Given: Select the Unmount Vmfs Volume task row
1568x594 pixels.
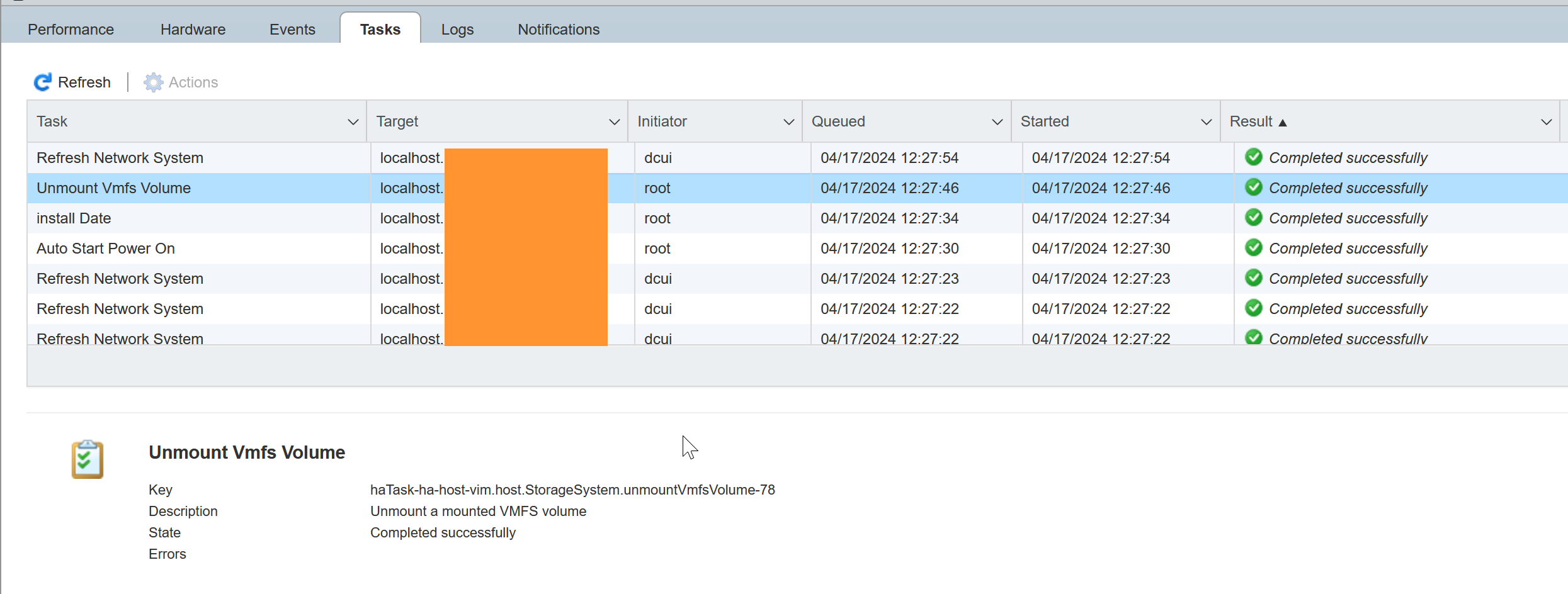Looking at the screenshot, I should pyautogui.click(x=797, y=188).
